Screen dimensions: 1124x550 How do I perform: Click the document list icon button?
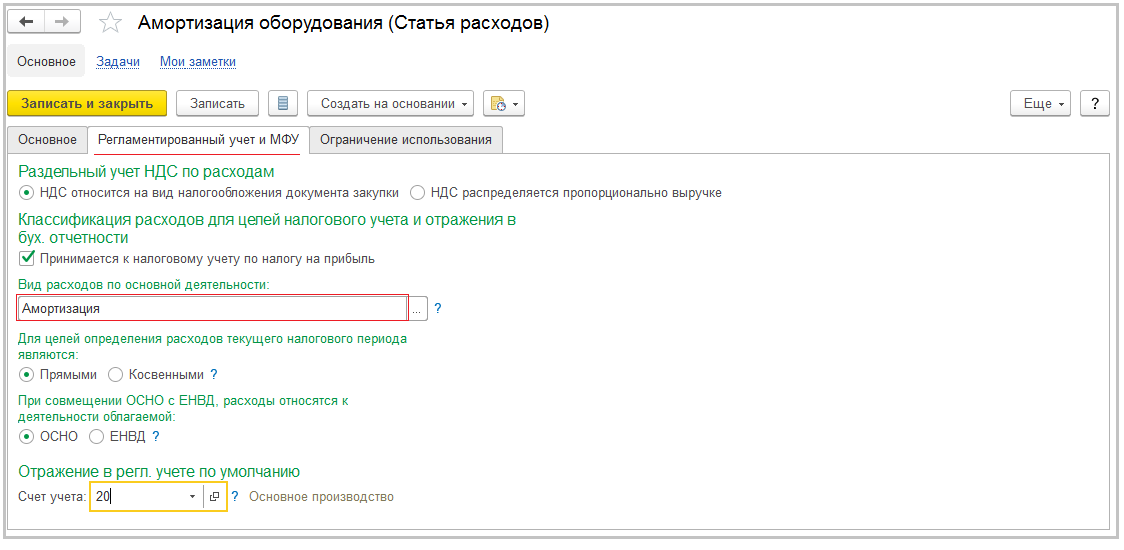(283, 103)
